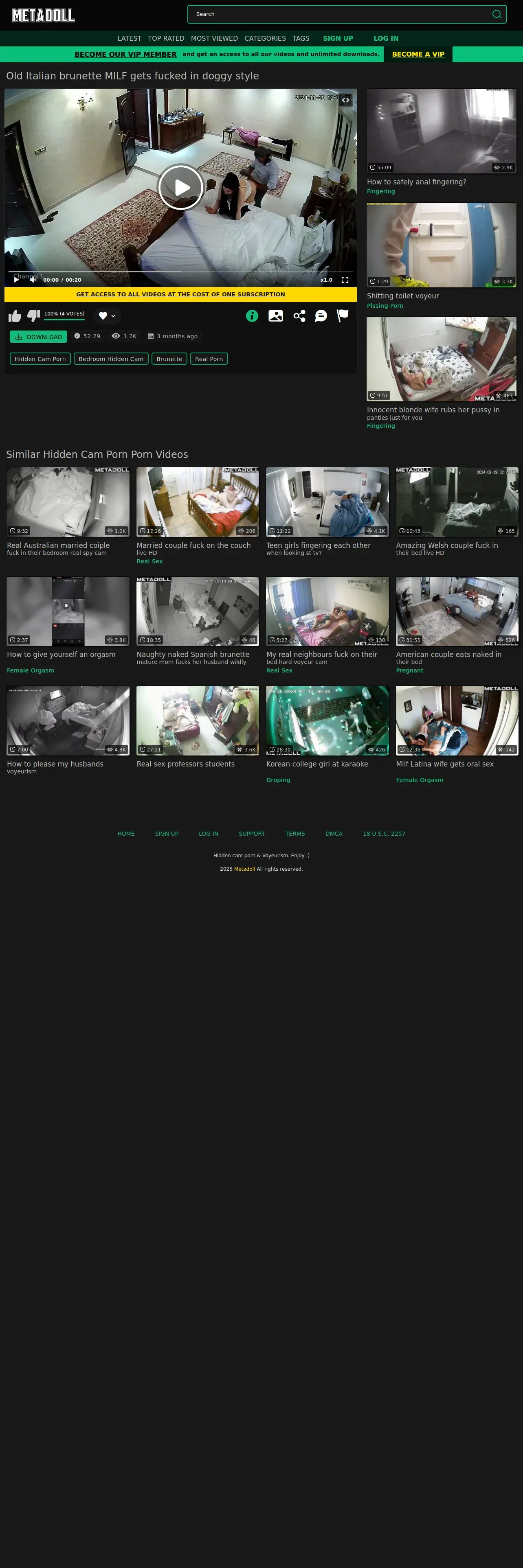
Task: Click the magnifier icon in the search bar
Action: (497, 14)
